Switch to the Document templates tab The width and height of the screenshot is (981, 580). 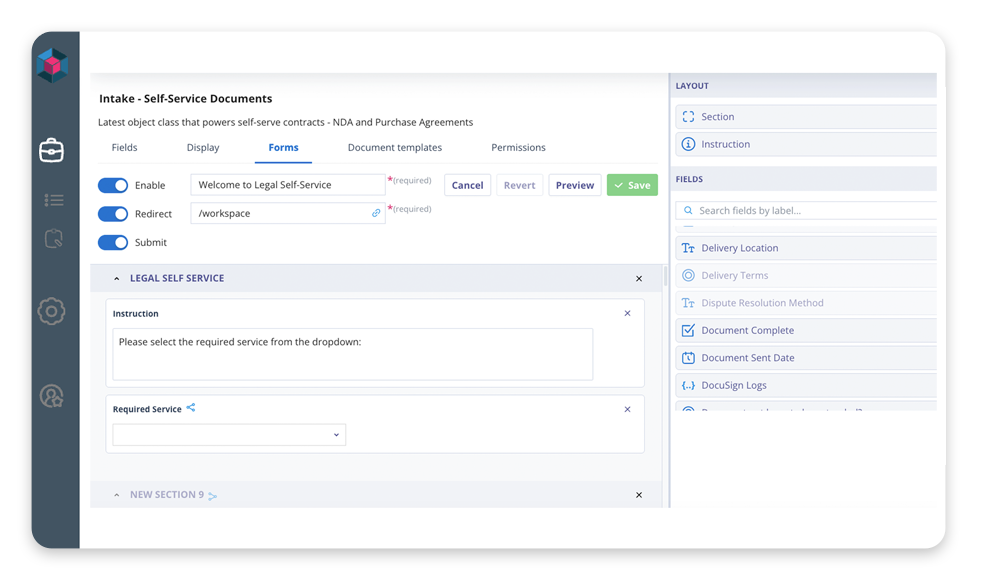click(394, 148)
